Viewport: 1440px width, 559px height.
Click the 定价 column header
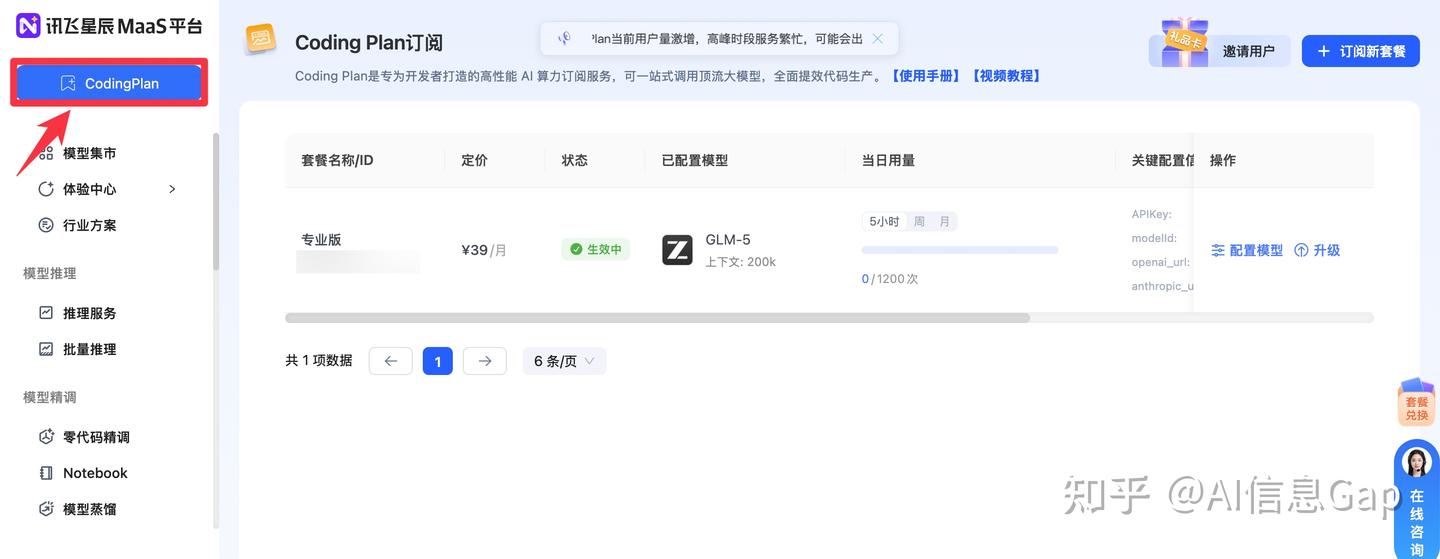point(474,160)
